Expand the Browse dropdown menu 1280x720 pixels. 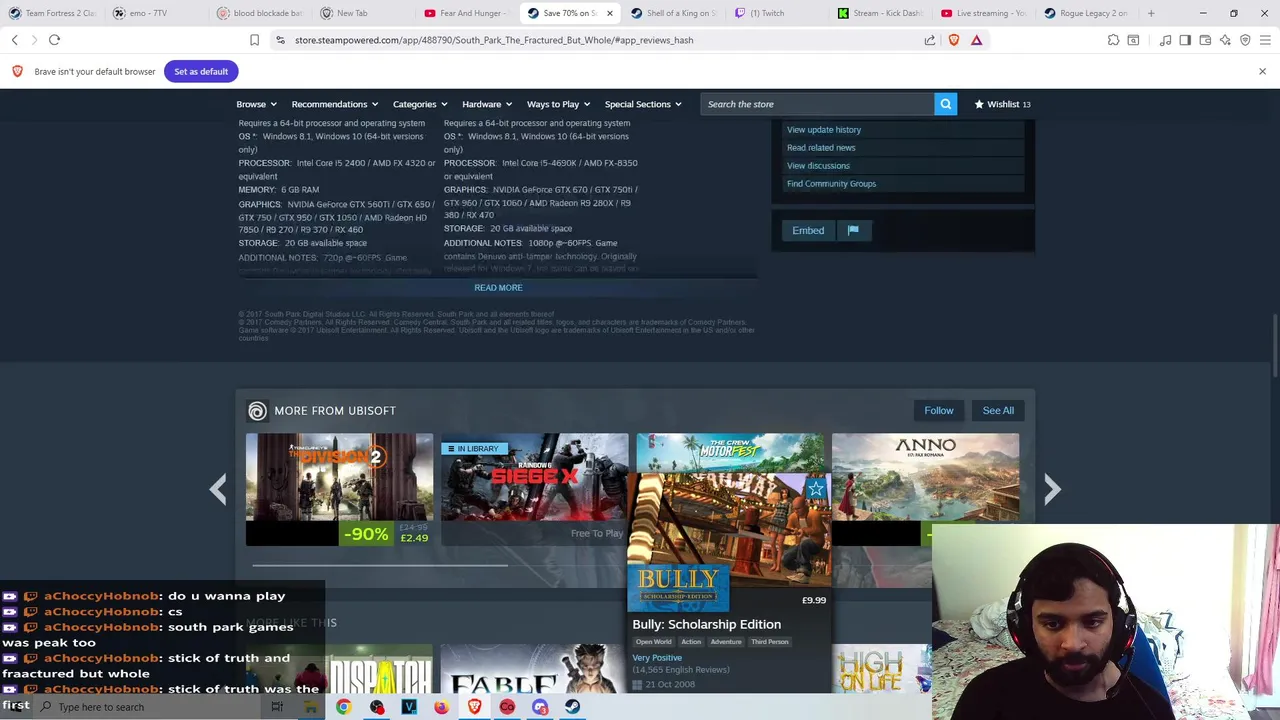tap(256, 104)
